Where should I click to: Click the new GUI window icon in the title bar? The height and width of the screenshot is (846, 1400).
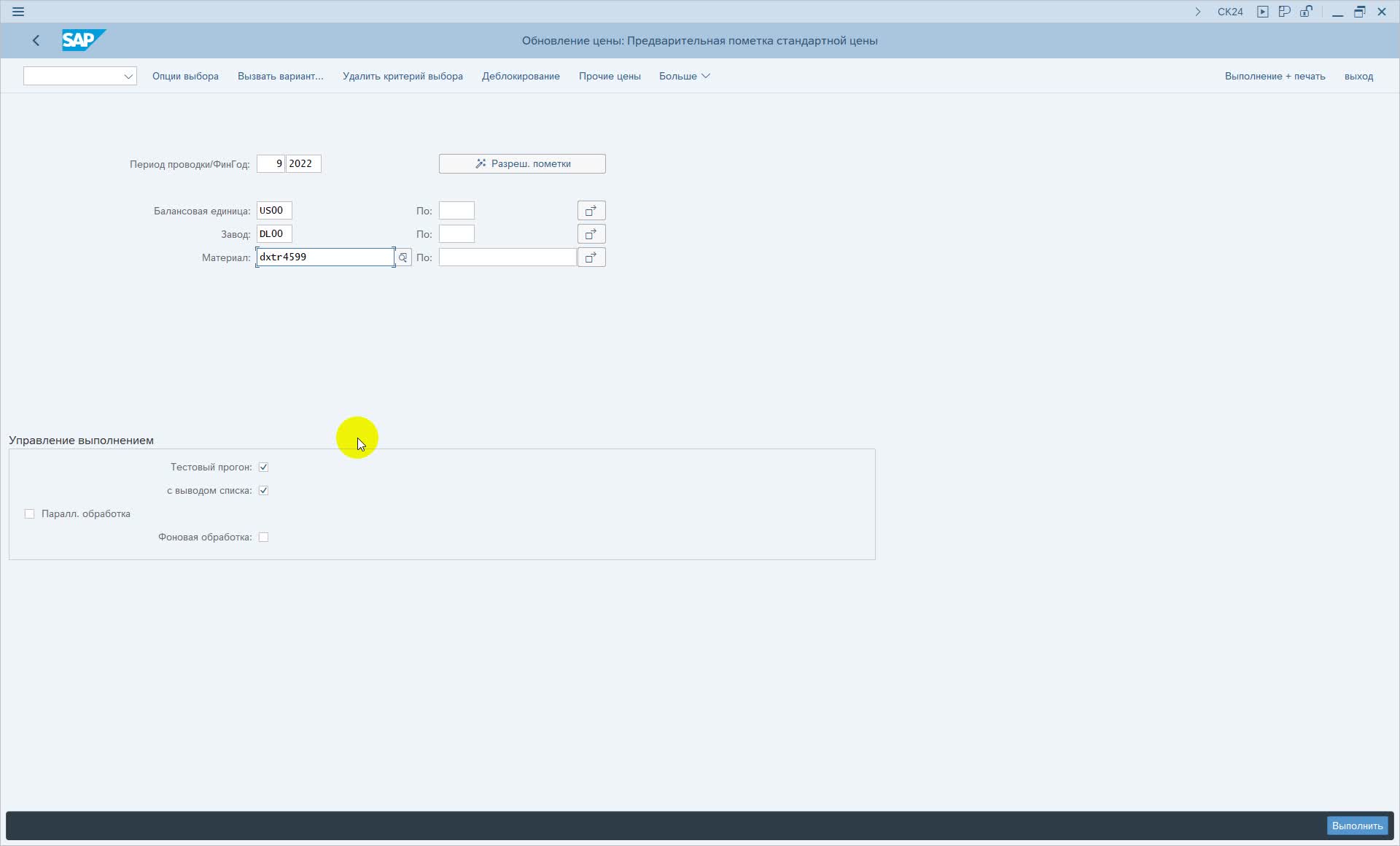coord(1285,12)
